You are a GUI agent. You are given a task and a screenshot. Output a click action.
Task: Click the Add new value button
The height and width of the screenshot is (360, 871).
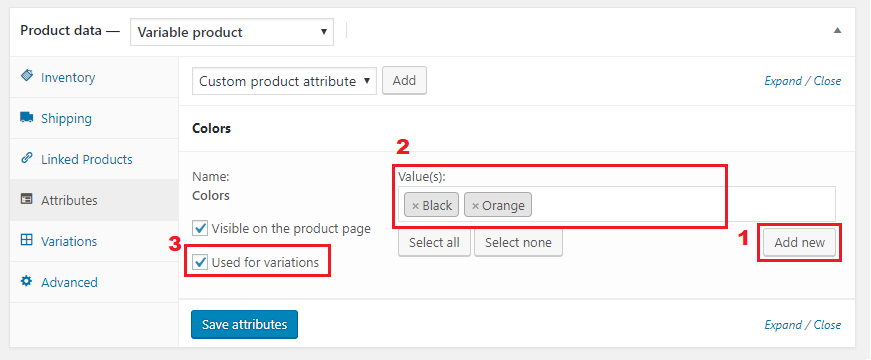(799, 243)
